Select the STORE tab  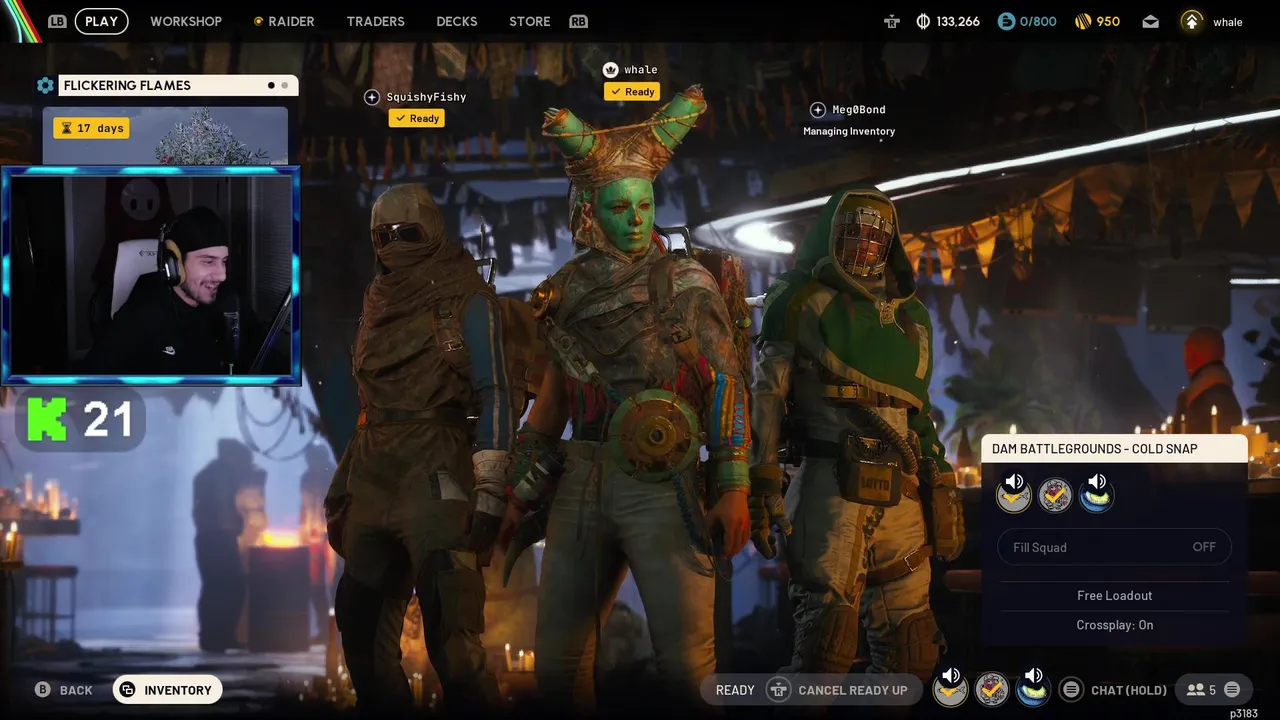530,21
